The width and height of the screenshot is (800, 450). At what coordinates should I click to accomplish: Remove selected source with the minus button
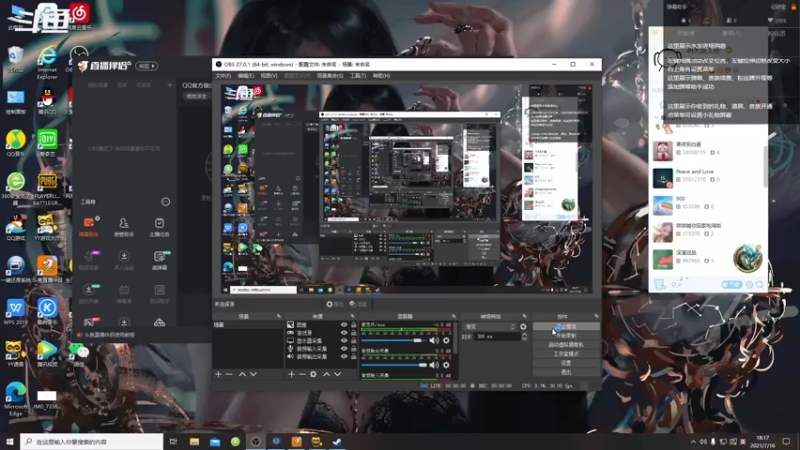click(x=302, y=374)
